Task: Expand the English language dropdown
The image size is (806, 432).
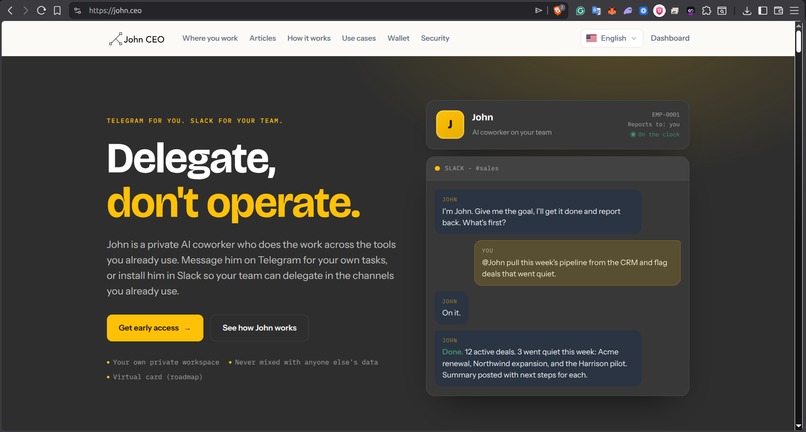Action: coord(612,38)
